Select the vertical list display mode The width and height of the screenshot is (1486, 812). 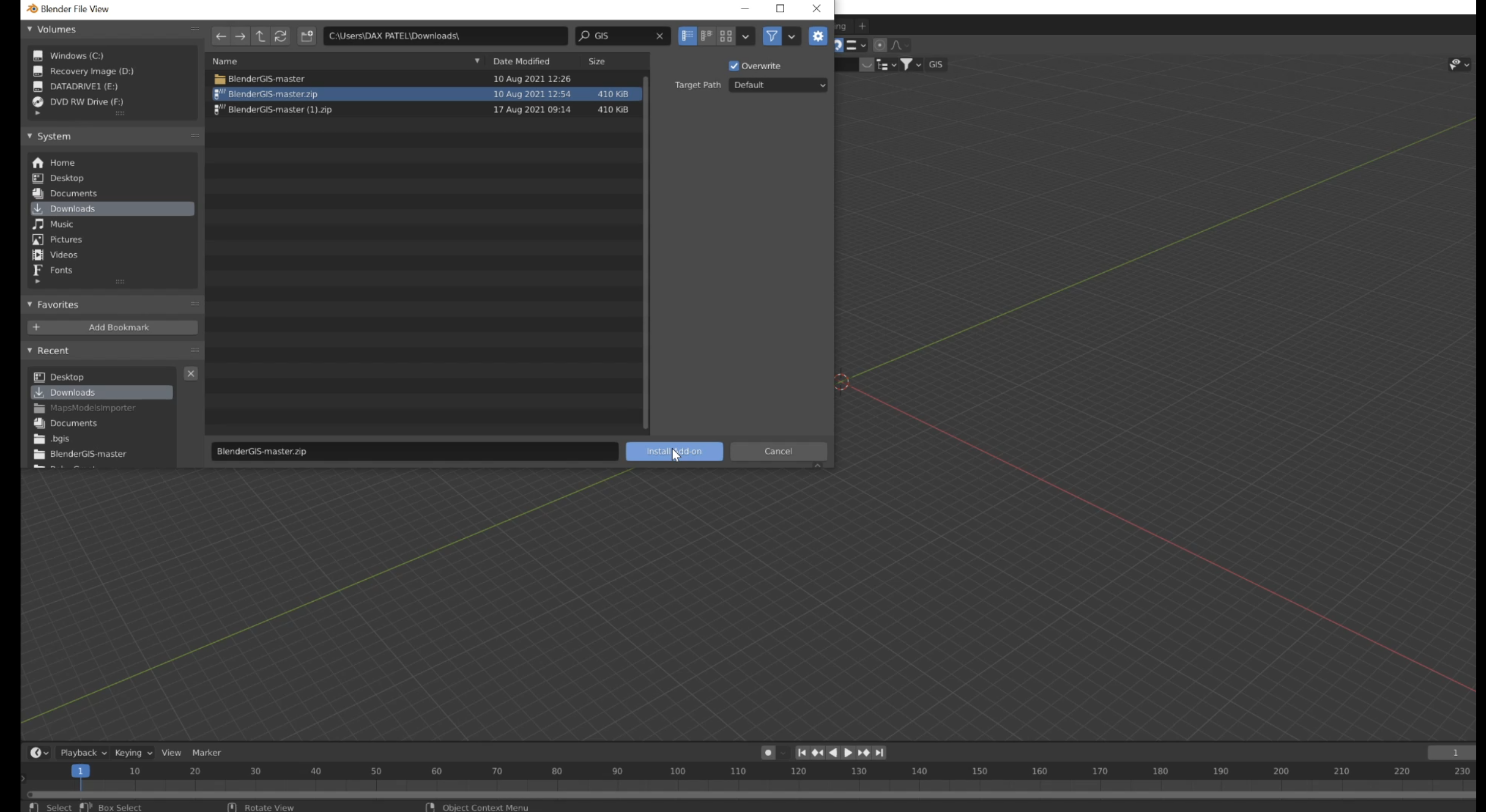pos(686,36)
